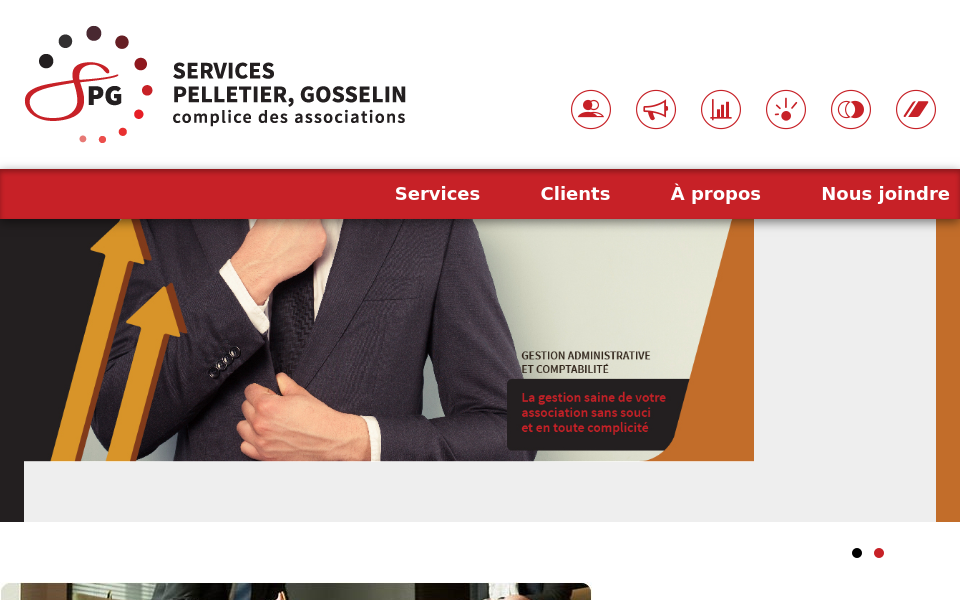Select the black carousel dot
The height and width of the screenshot is (600, 960).
pos(857,553)
